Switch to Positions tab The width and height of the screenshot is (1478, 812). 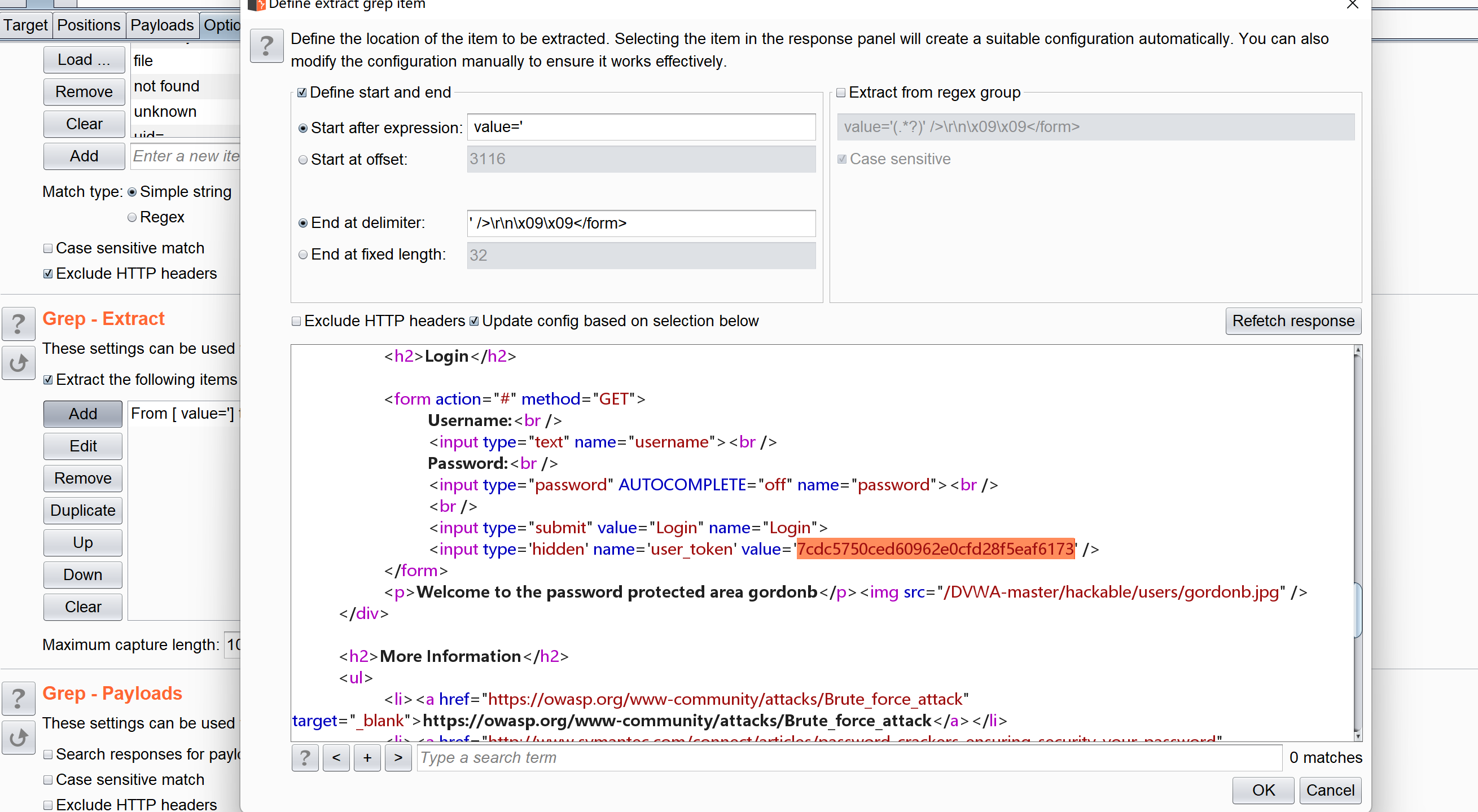pyautogui.click(x=89, y=25)
